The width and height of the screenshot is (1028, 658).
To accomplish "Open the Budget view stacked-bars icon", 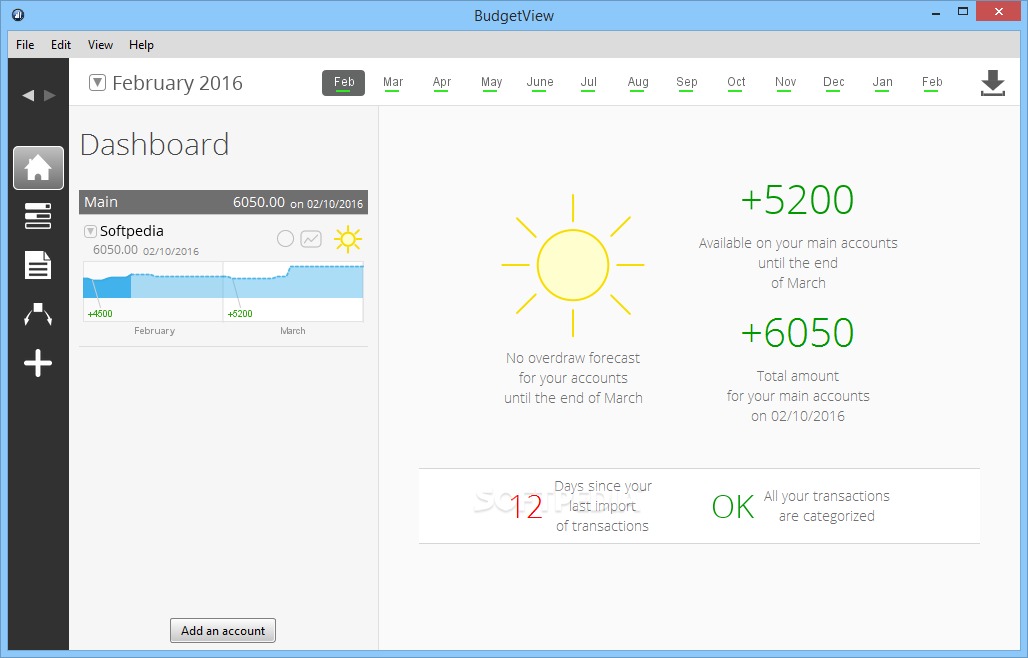I will 38,216.
